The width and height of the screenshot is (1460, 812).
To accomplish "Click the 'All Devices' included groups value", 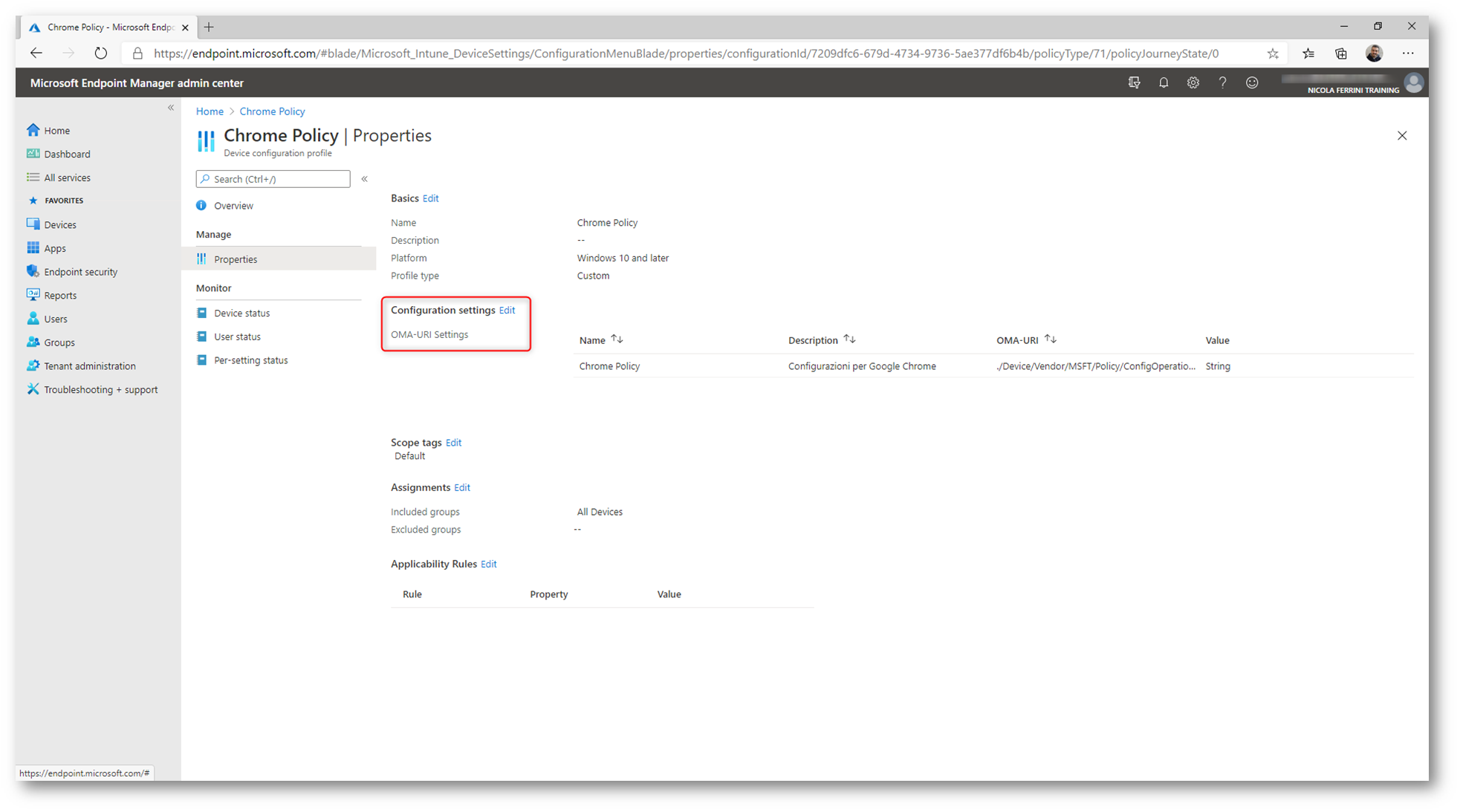I will click(600, 512).
